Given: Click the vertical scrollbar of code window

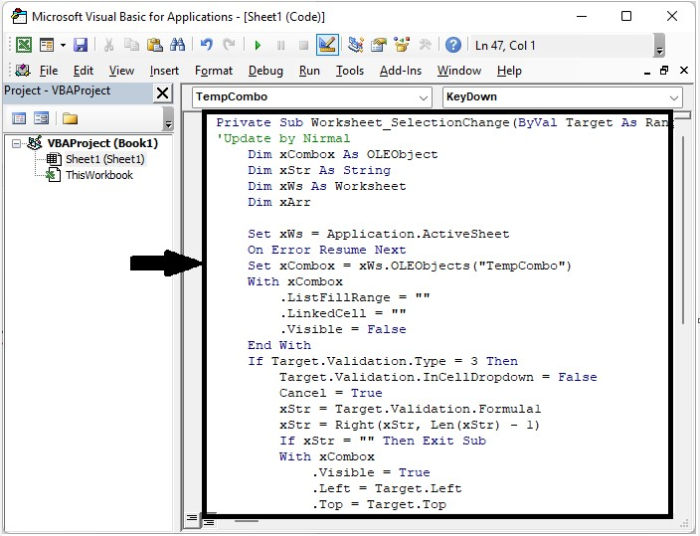Looking at the screenshot, I should tap(683, 230).
